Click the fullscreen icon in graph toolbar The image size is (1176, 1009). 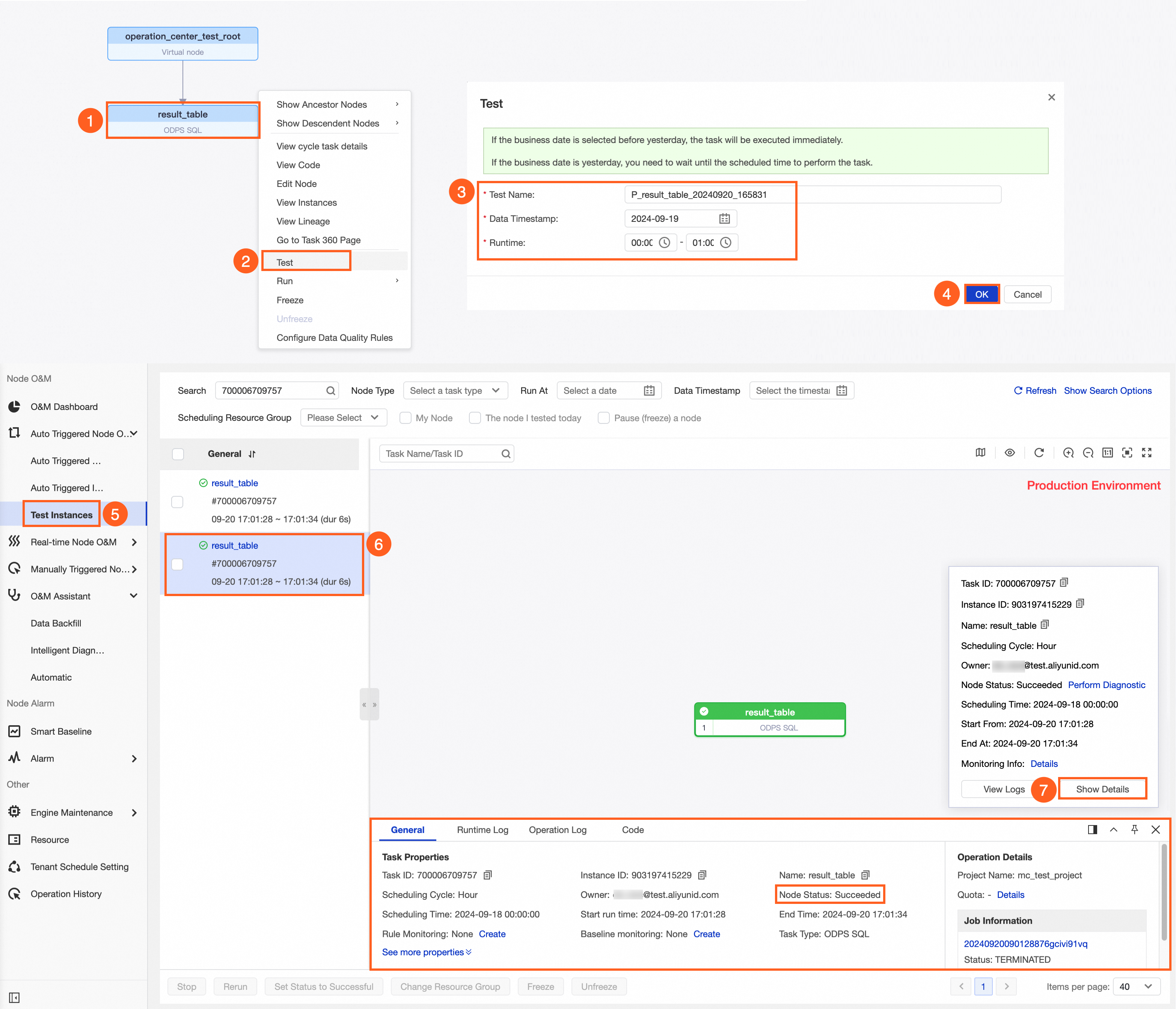[x=1146, y=452]
